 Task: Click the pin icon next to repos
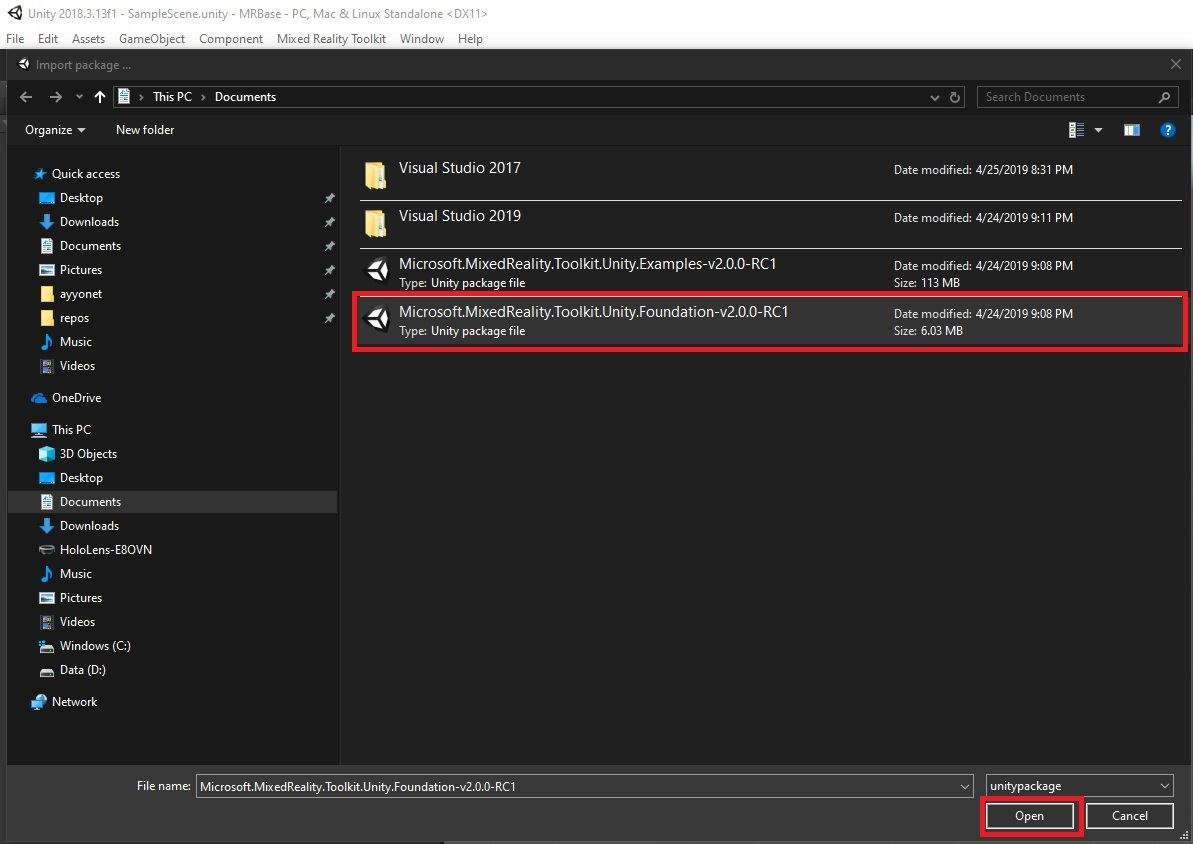click(329, 318)
